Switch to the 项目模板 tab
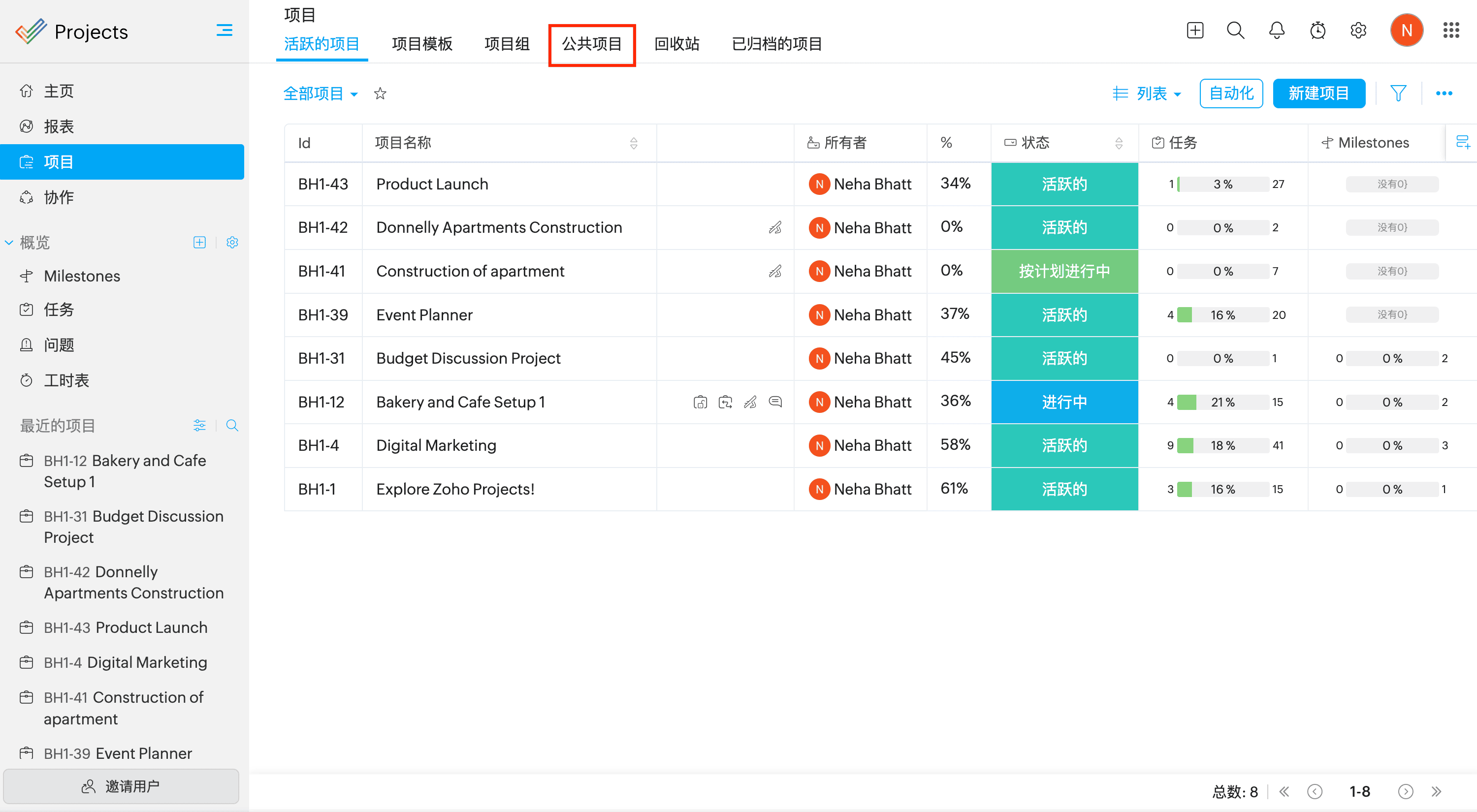1477x812 pixels. coord(422,44)
